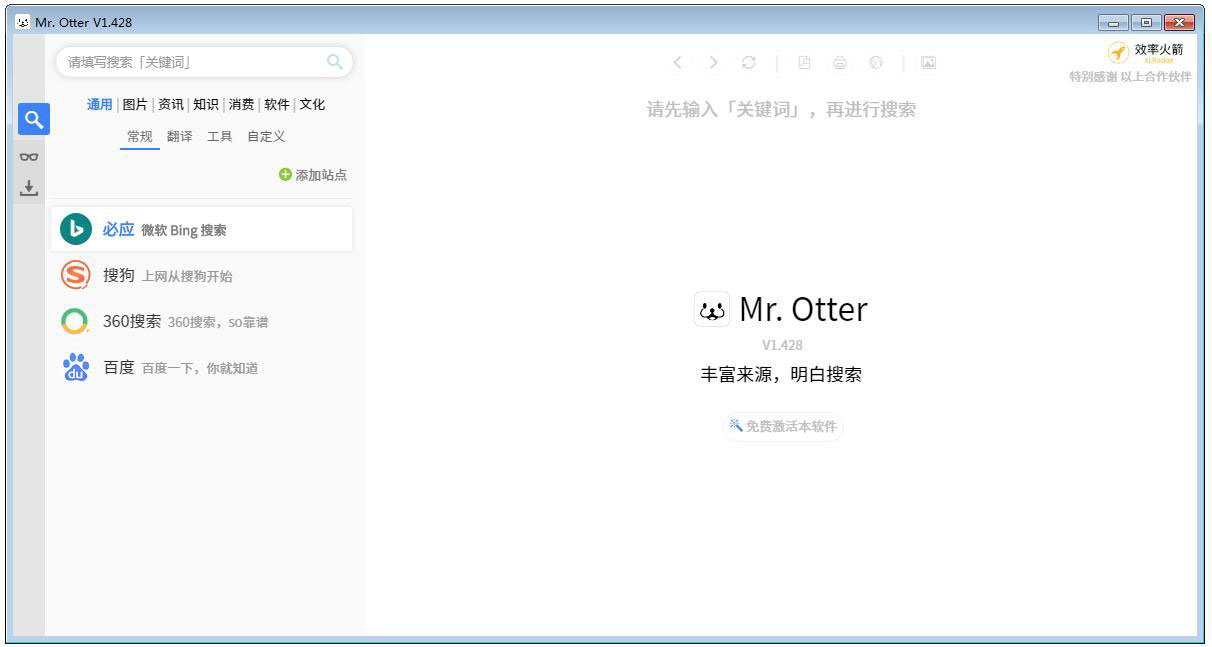
Task: Click the forward navigation arrow
Action: [x=713, y=62]
